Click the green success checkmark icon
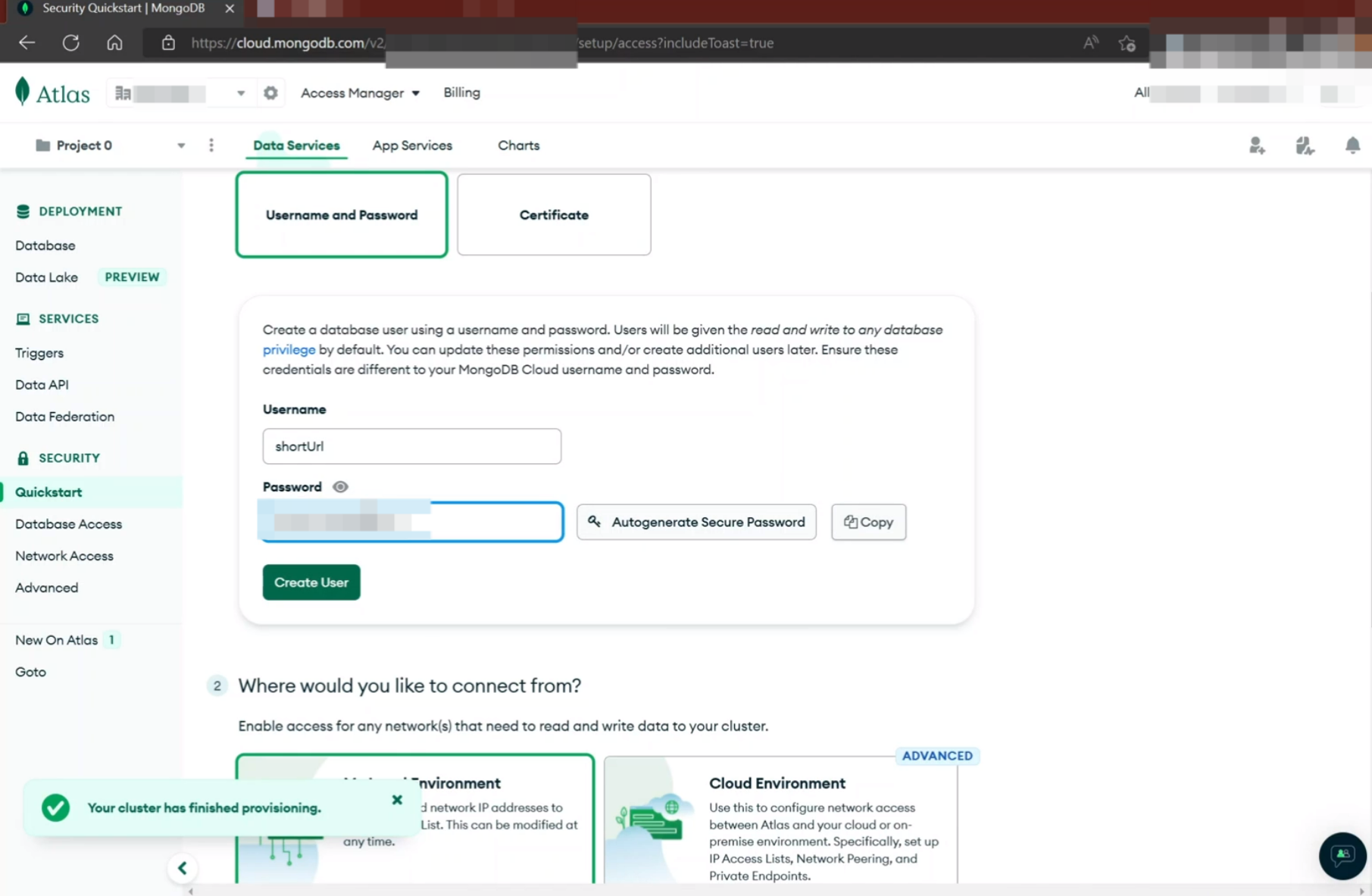Image resolution: width=1372 pixels, height=896 pixels. 55,807
